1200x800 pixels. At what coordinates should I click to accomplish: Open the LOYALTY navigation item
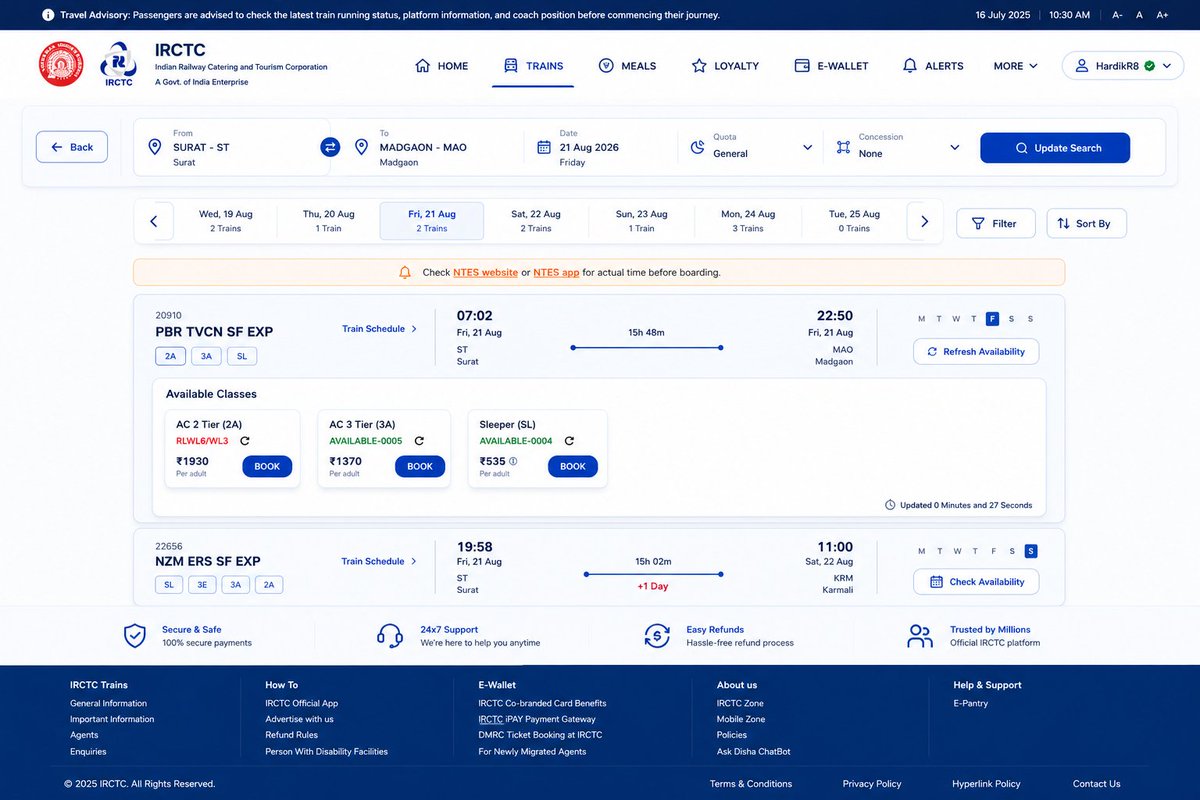(x=725, y=66)
